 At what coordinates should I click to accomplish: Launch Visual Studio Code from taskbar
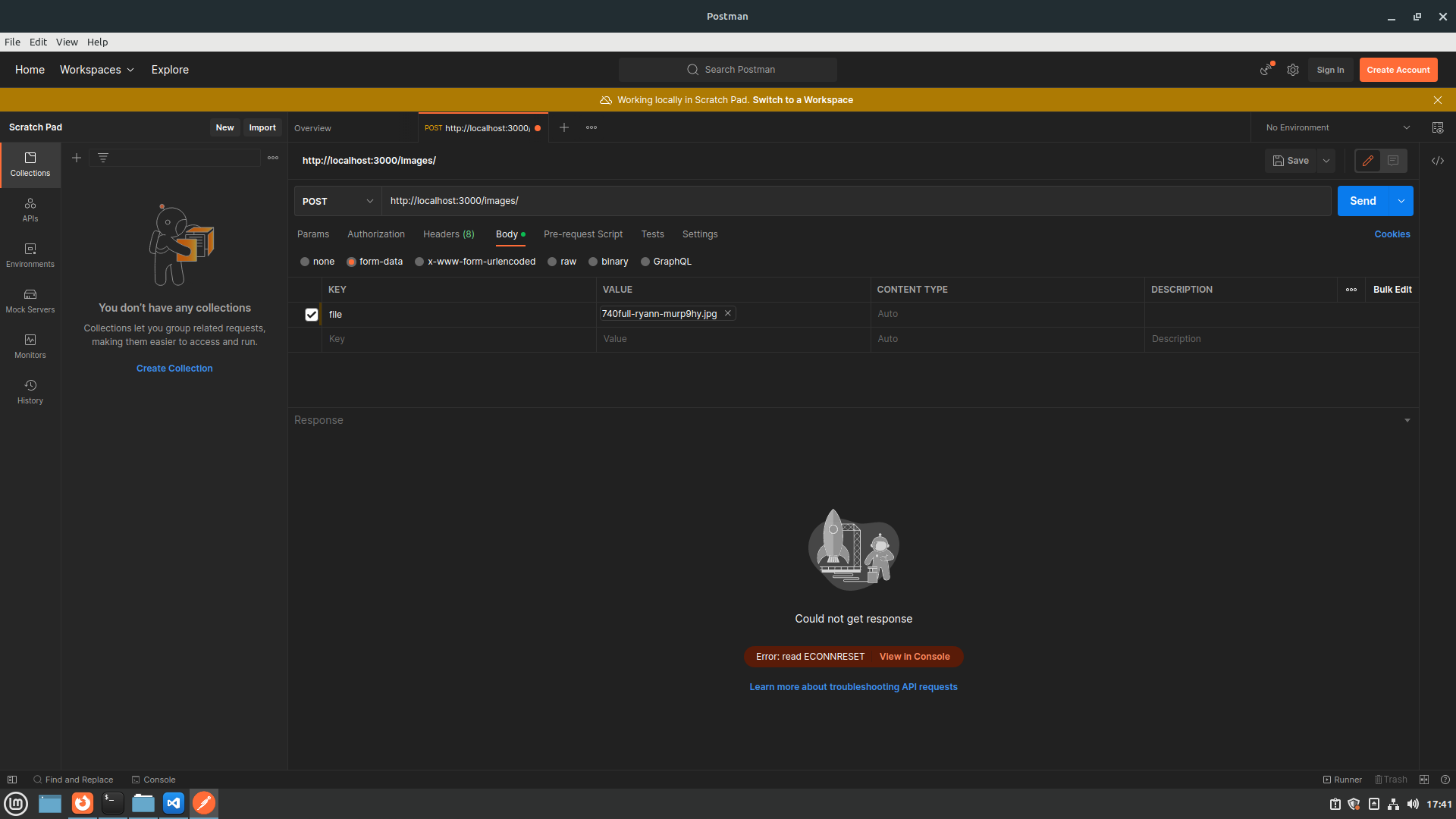point(174,803)
